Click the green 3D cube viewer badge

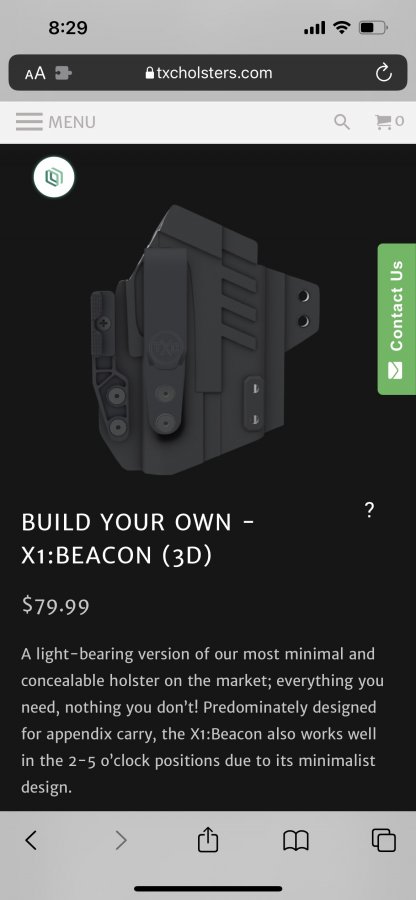point(54,177)
